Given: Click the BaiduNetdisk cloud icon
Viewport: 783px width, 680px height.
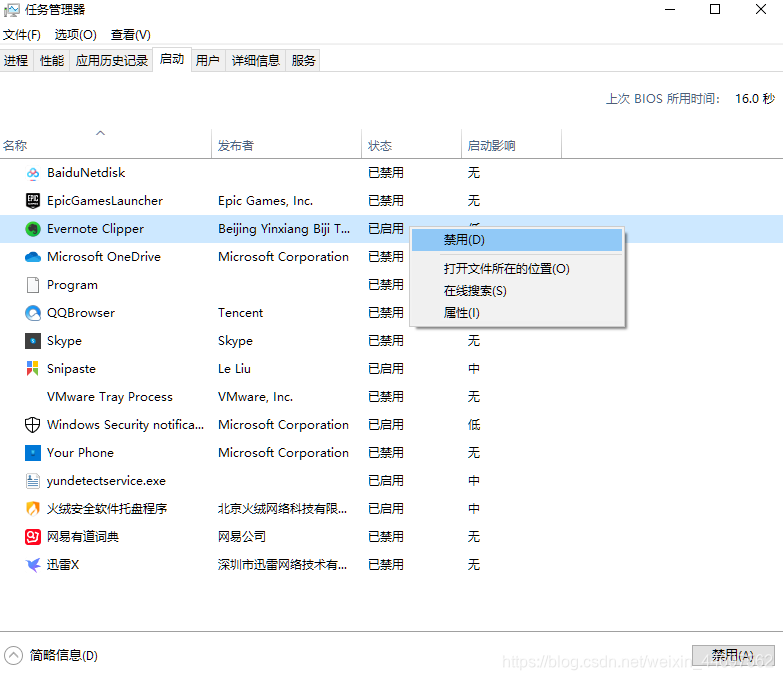Looking at the screenshot, I should 32,173.
